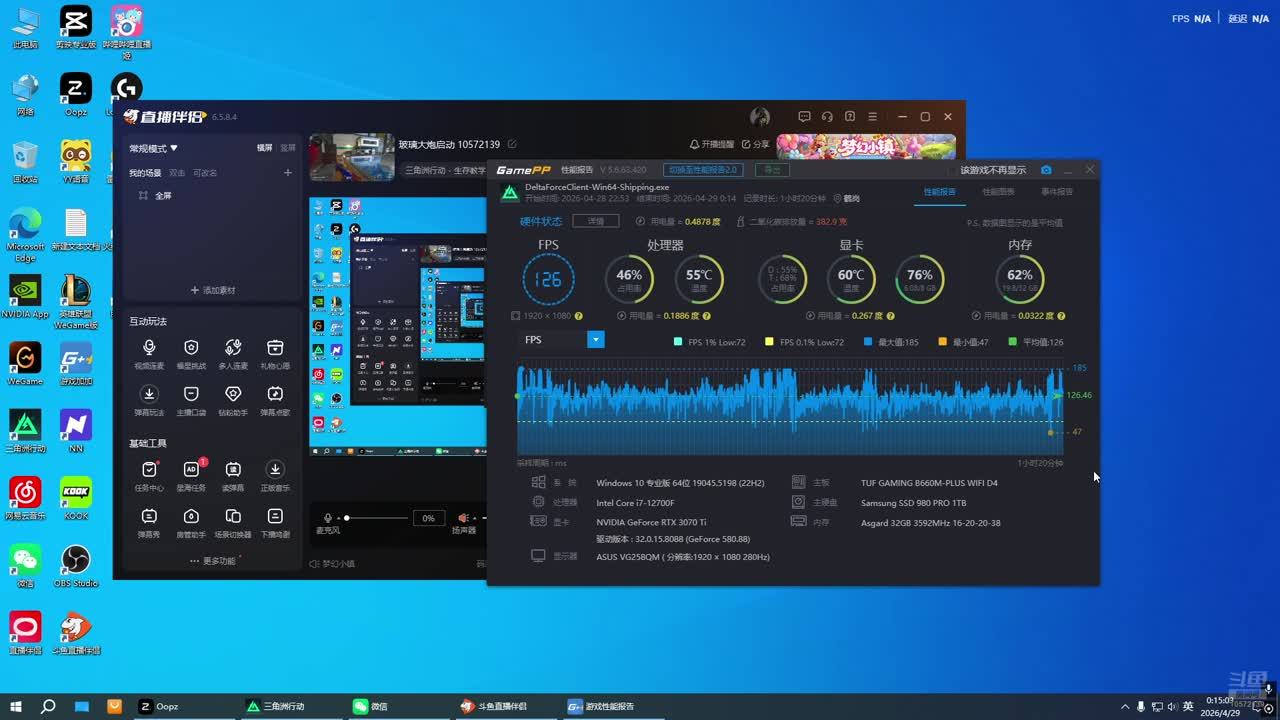Click the 详细 hardware details button
1280x720 pixels.
tap(595, 221)
